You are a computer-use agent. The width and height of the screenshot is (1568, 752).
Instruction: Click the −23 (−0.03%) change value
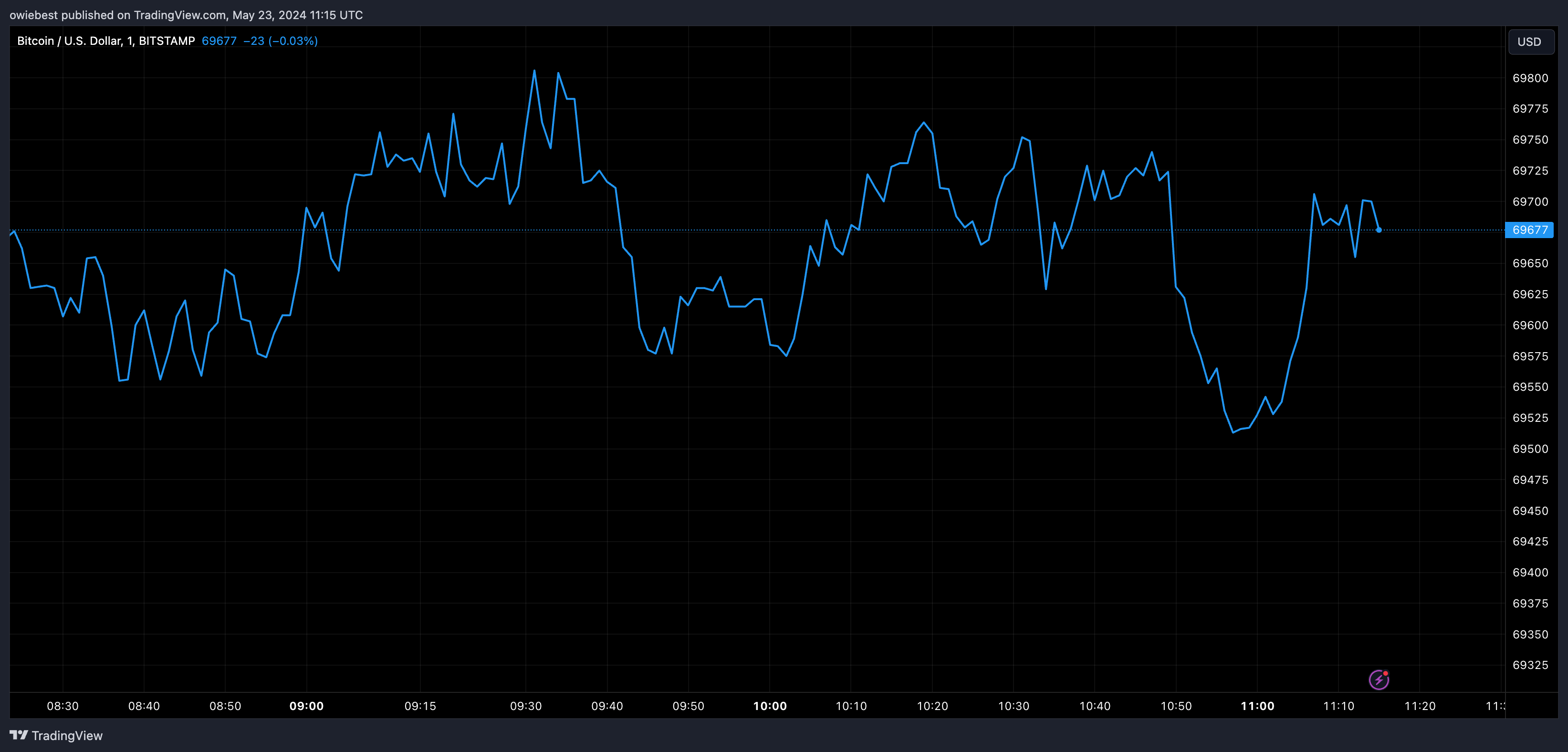click(280, 41)
